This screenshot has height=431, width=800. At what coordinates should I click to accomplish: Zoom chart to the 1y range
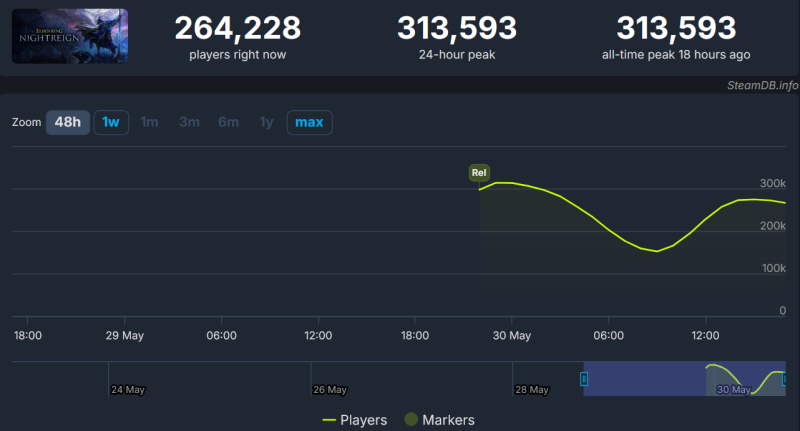tap(266, 122)
